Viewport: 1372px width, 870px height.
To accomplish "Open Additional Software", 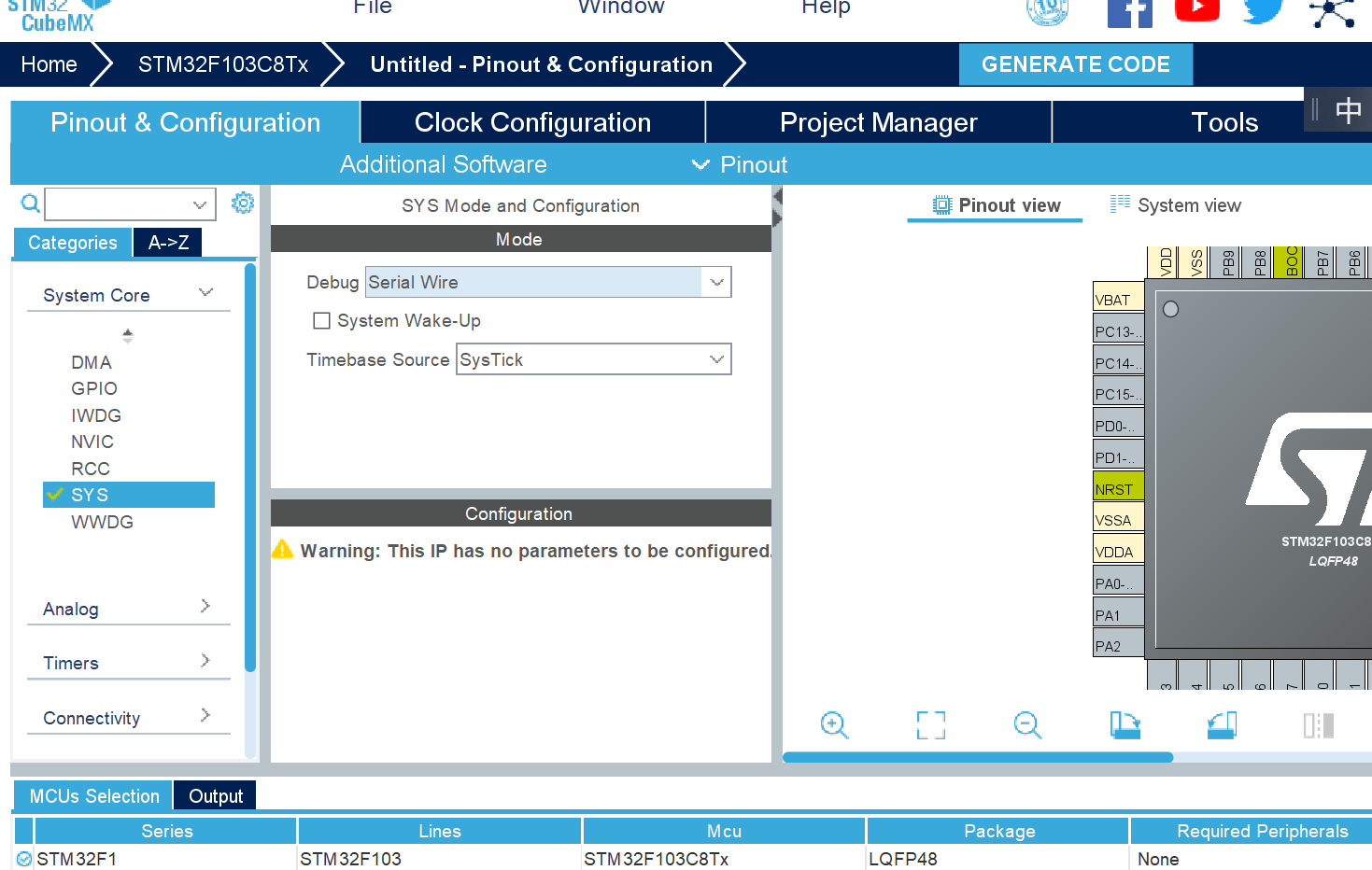I will [x=443, y=164].
